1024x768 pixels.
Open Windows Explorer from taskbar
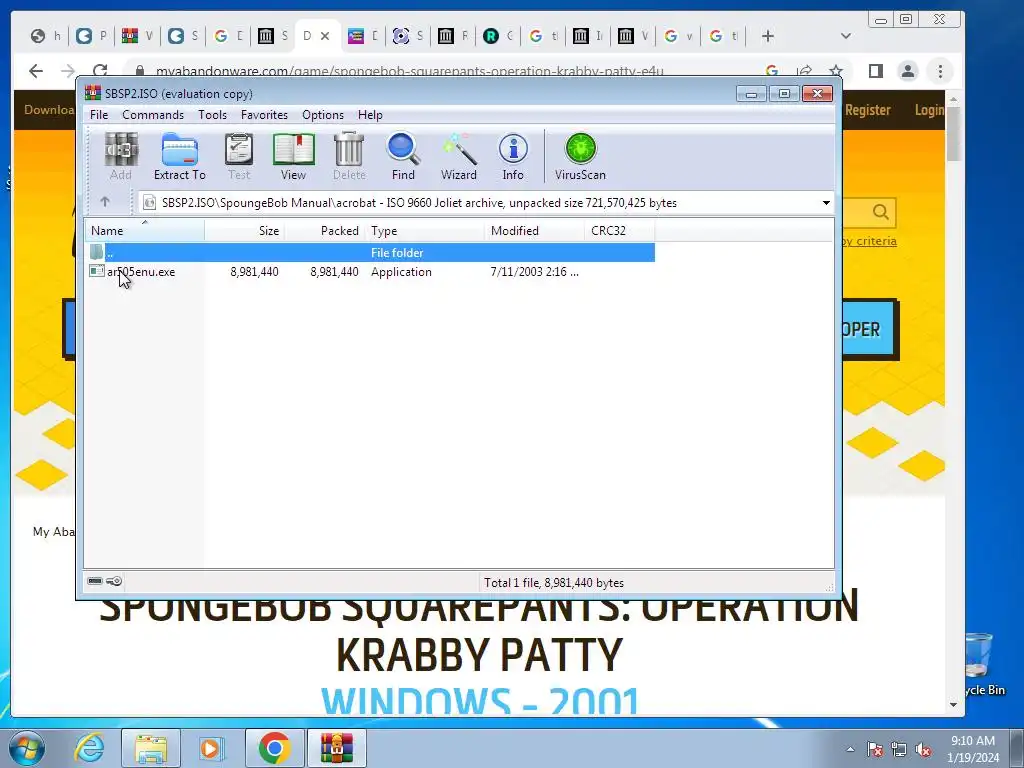pyautogui.click(x=151, y=748)
